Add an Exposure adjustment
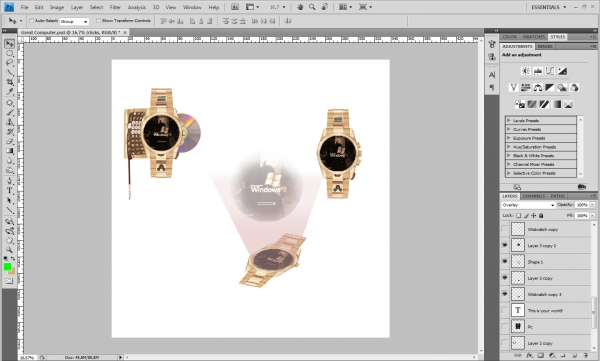This screenshot has height=361, width=600. (562, 71)
